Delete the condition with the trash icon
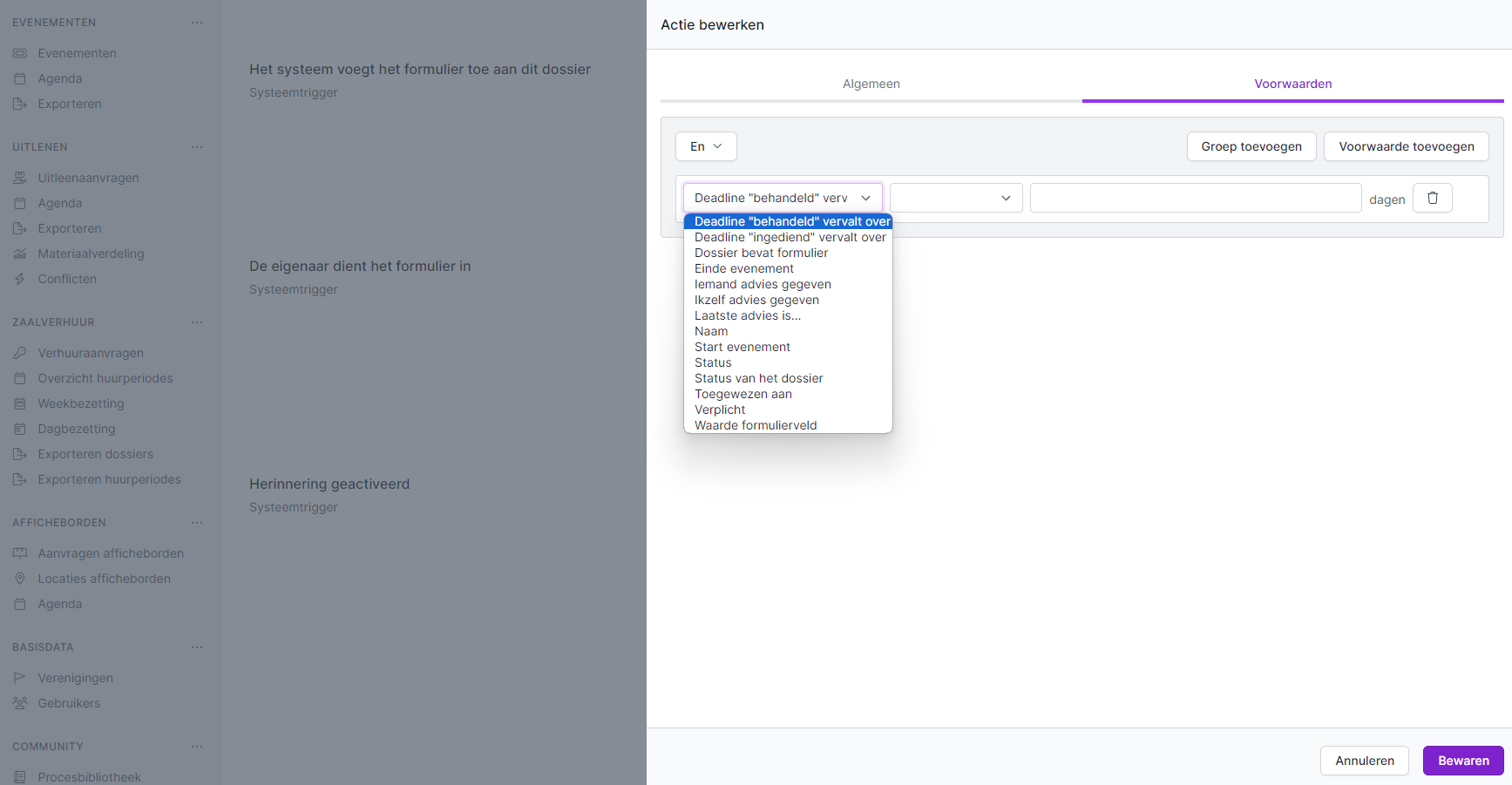1512x785 pixels. (x=1432, y=198)
